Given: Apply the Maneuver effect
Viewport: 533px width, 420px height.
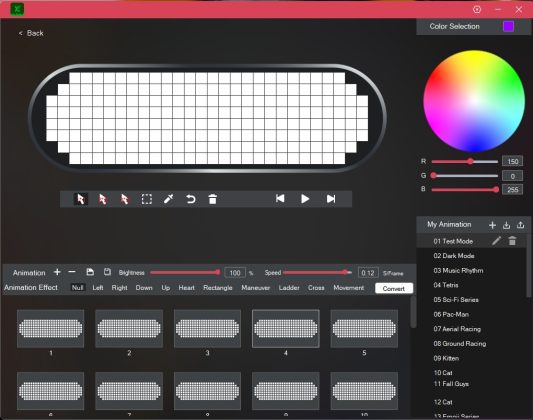Looking at the screenshot, I should point(256,287).
